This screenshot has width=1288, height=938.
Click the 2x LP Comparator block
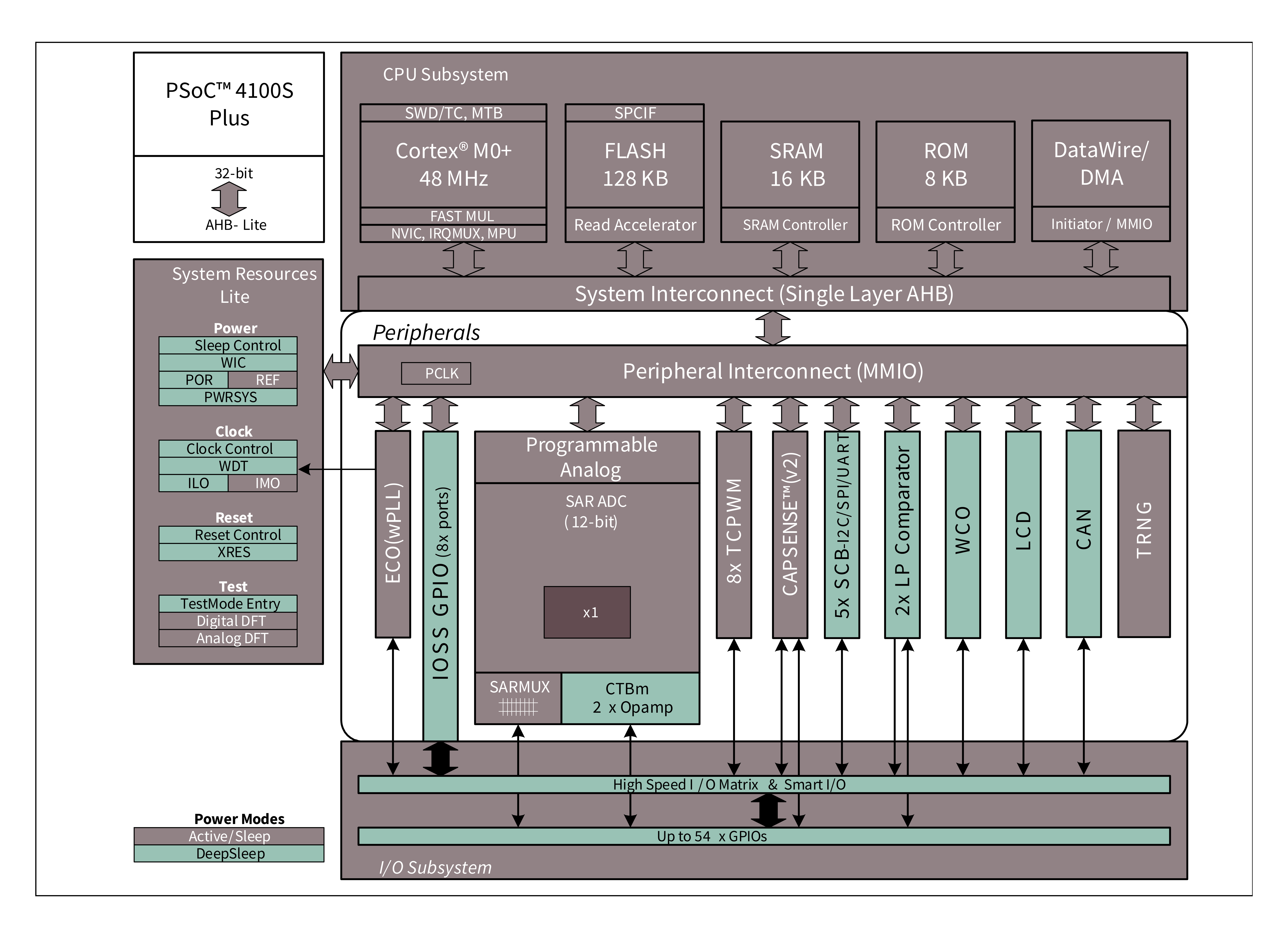[902, 535]
